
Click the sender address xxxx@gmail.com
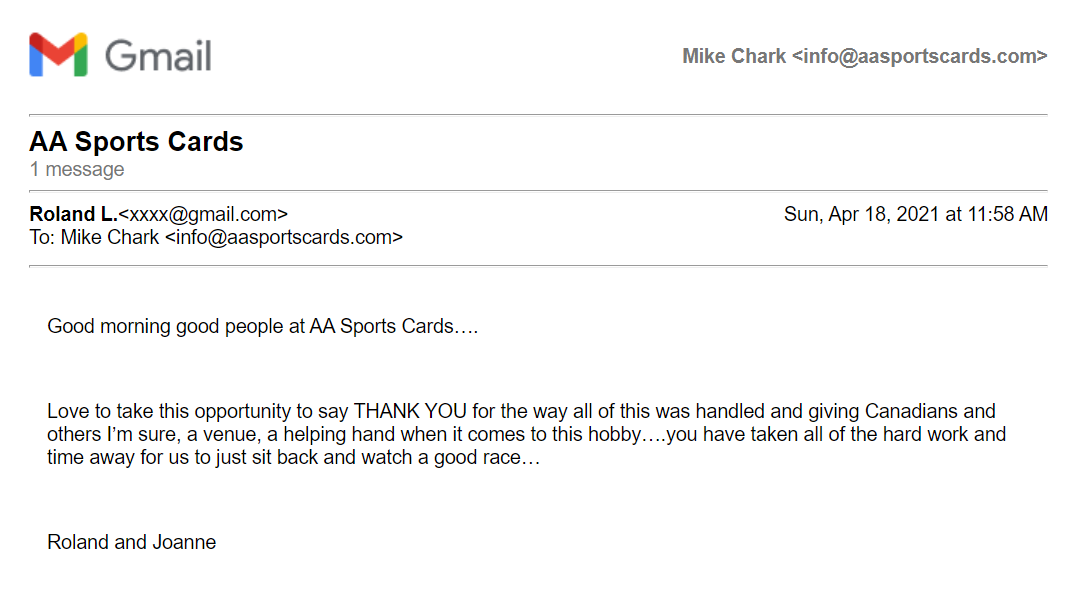click(202, 215)
